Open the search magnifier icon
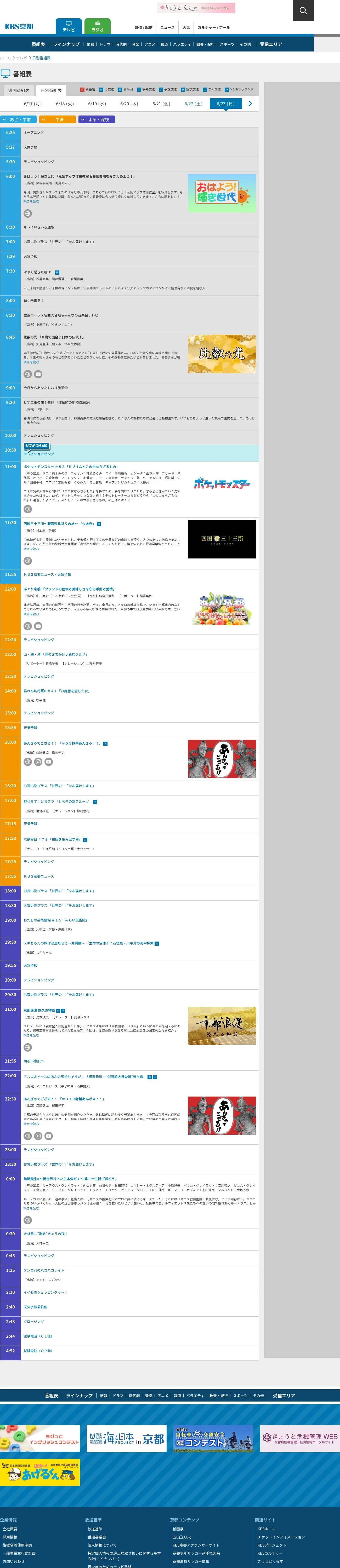Viewport: 340px width, 1568px height. [x=303, y=10]
